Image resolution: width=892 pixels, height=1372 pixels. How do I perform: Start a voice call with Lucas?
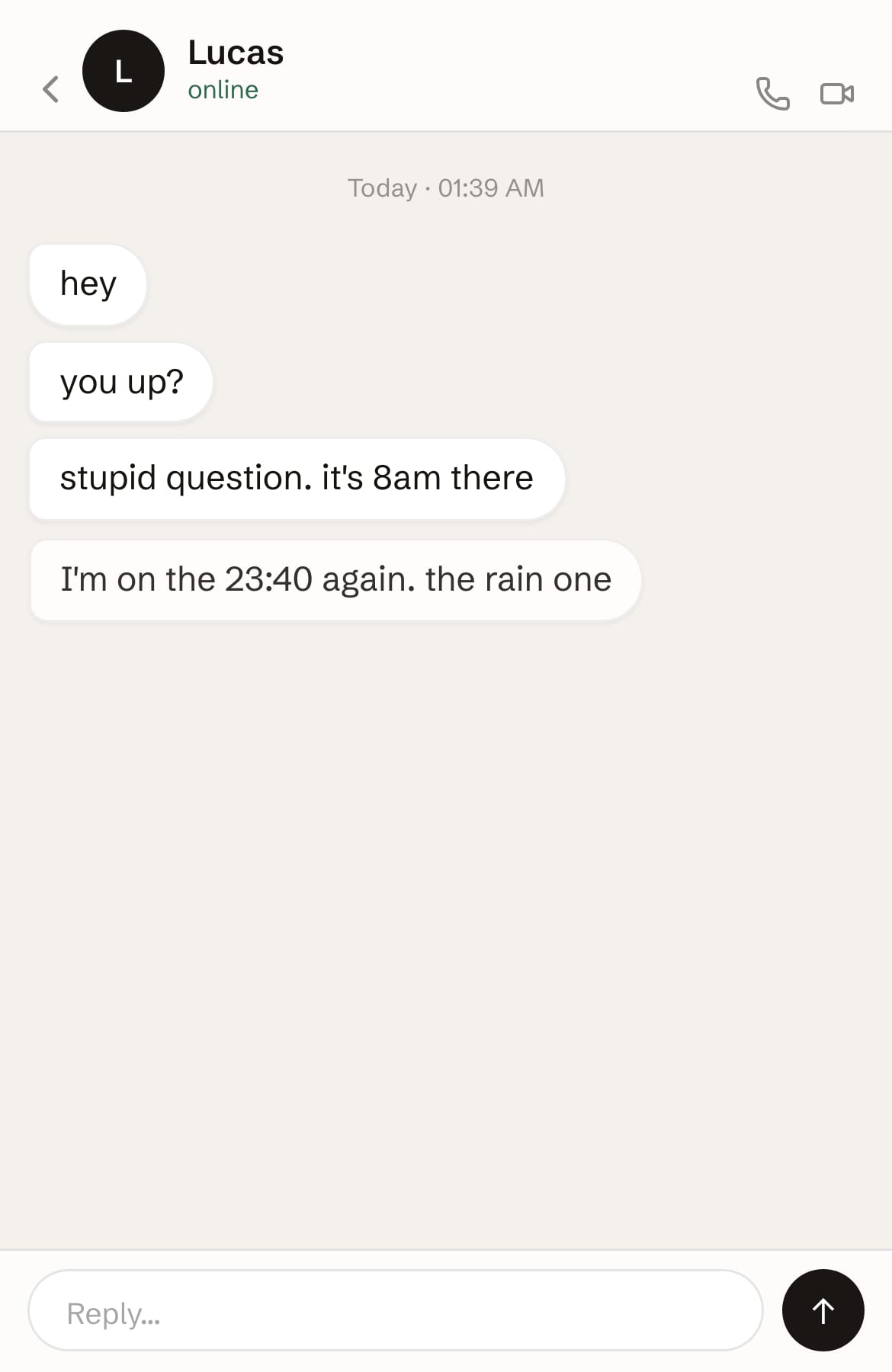pyautogui.click(x=772, y=93)
